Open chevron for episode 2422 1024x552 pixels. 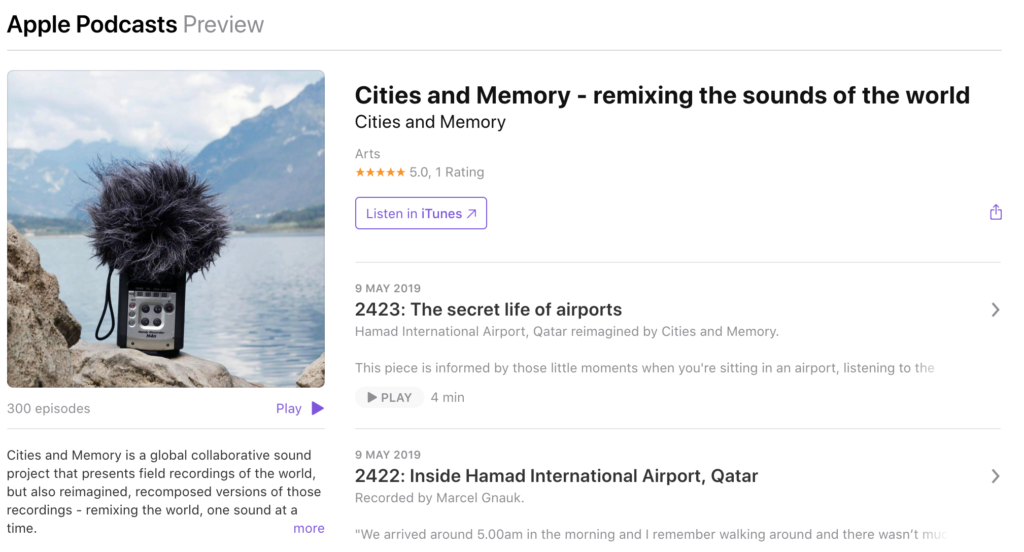point(995,476)
